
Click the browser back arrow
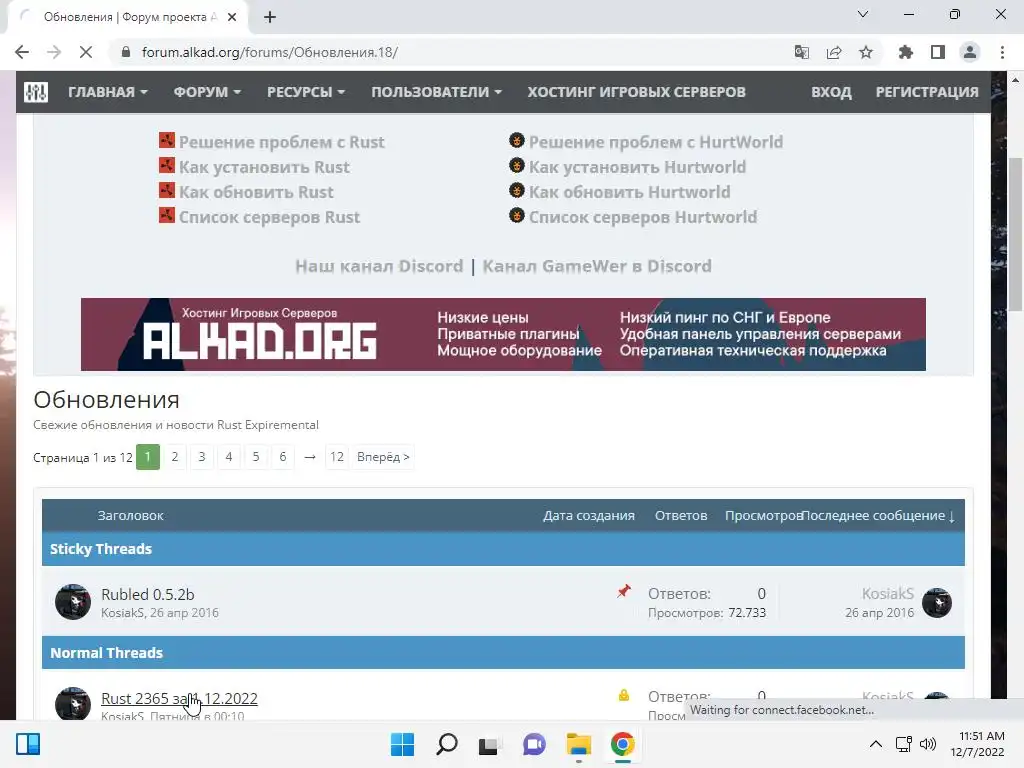(22, 52)
